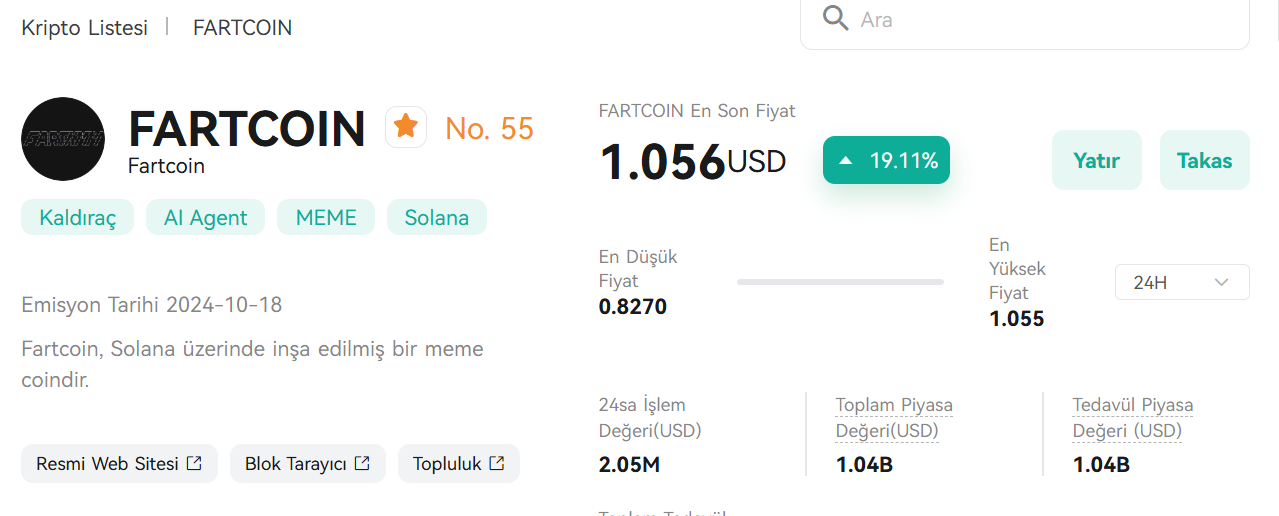Click external link icon beside Resmi Web Sitesi
The width and height of the screenshot is (1279, 516).
point(195,463)
